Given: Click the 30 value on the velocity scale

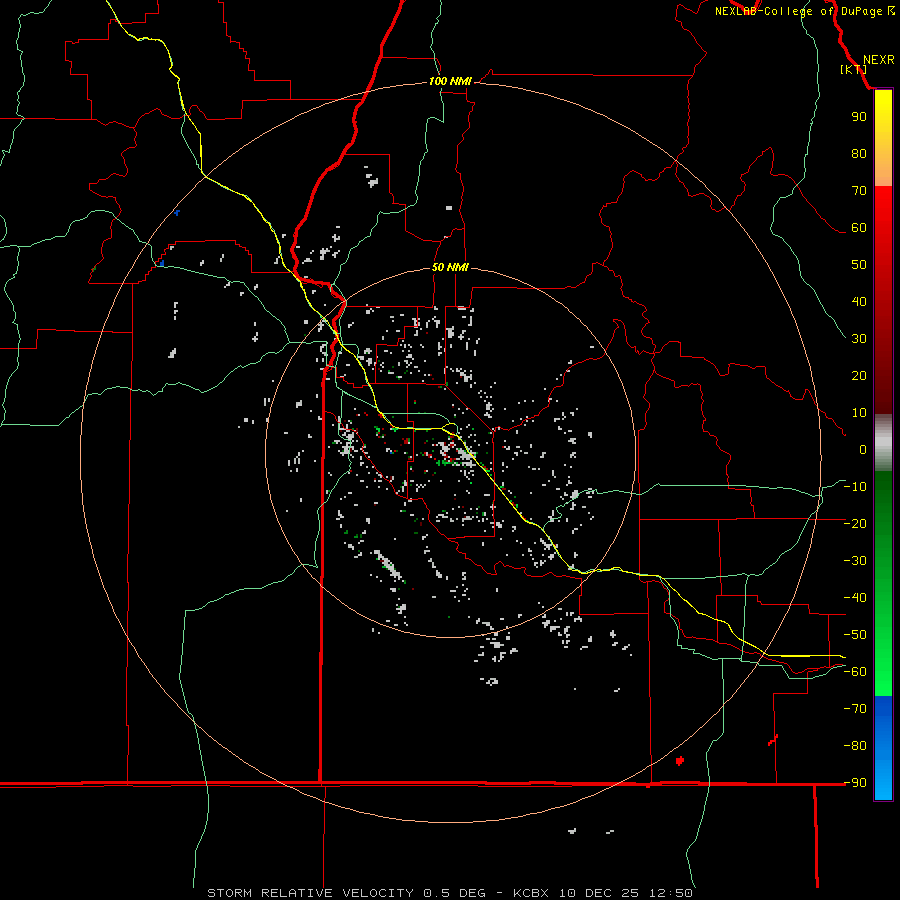Looking at the screenshot, I should [859, 339].
